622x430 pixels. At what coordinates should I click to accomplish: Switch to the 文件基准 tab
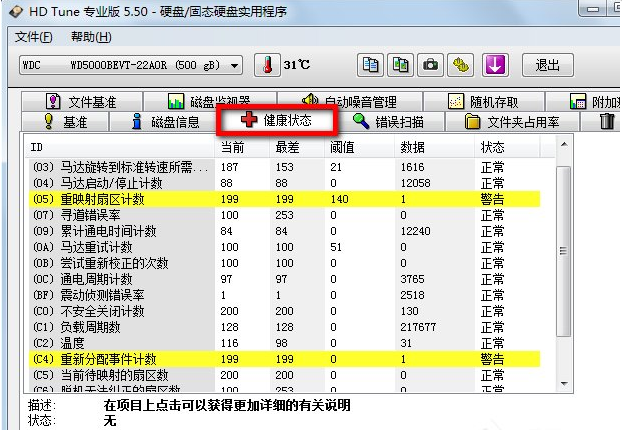pyautogui.click(x=82, y=102)
